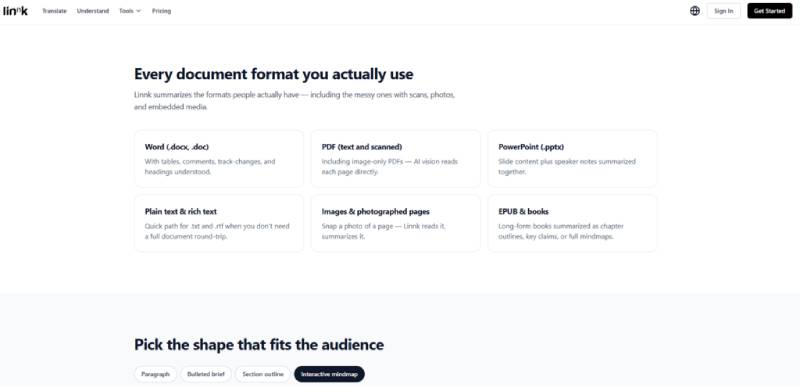Click the Sign In button

(x=723, y=11)
